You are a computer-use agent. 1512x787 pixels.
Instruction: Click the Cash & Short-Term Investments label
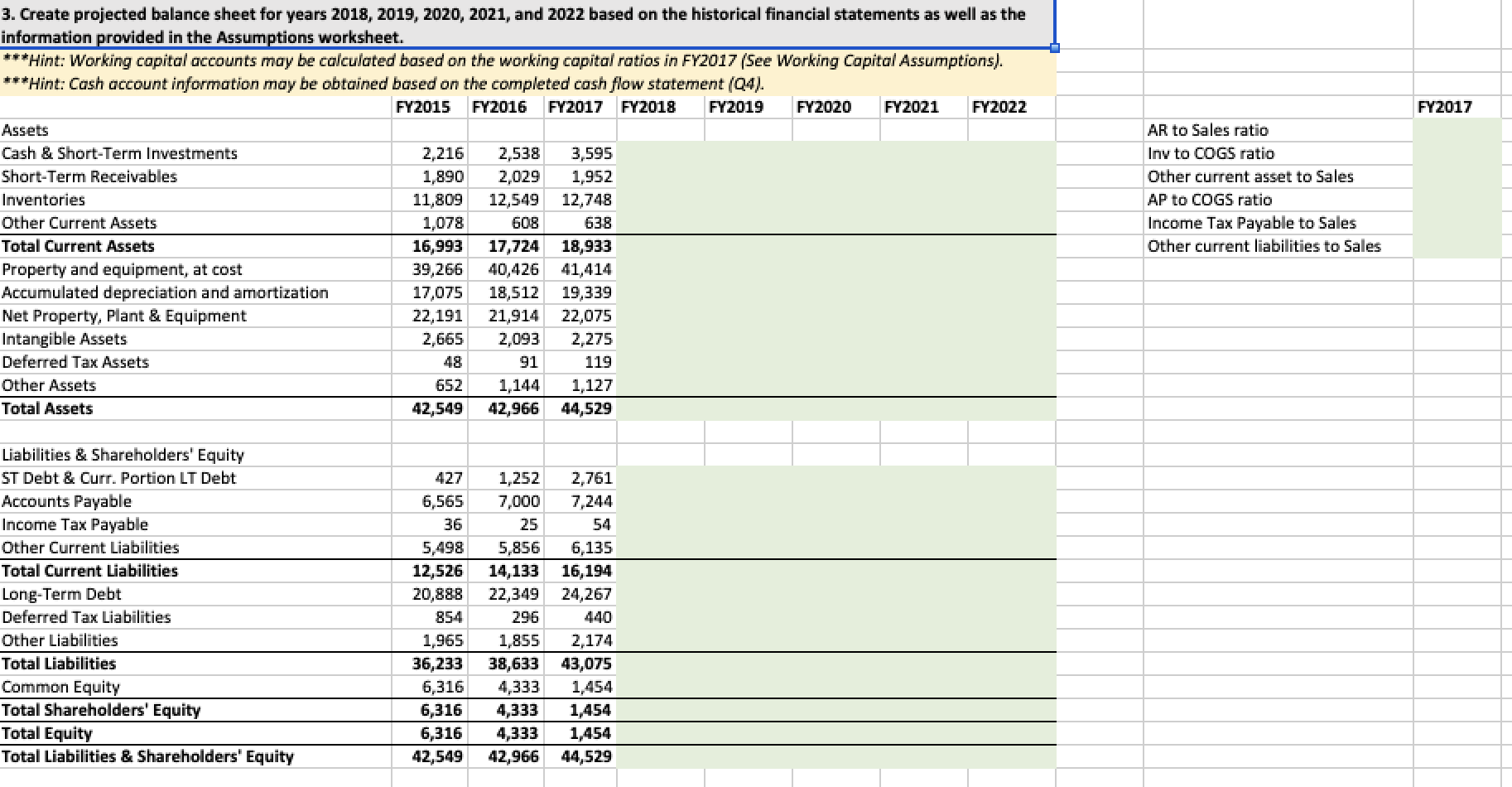[x=120, y=153]
